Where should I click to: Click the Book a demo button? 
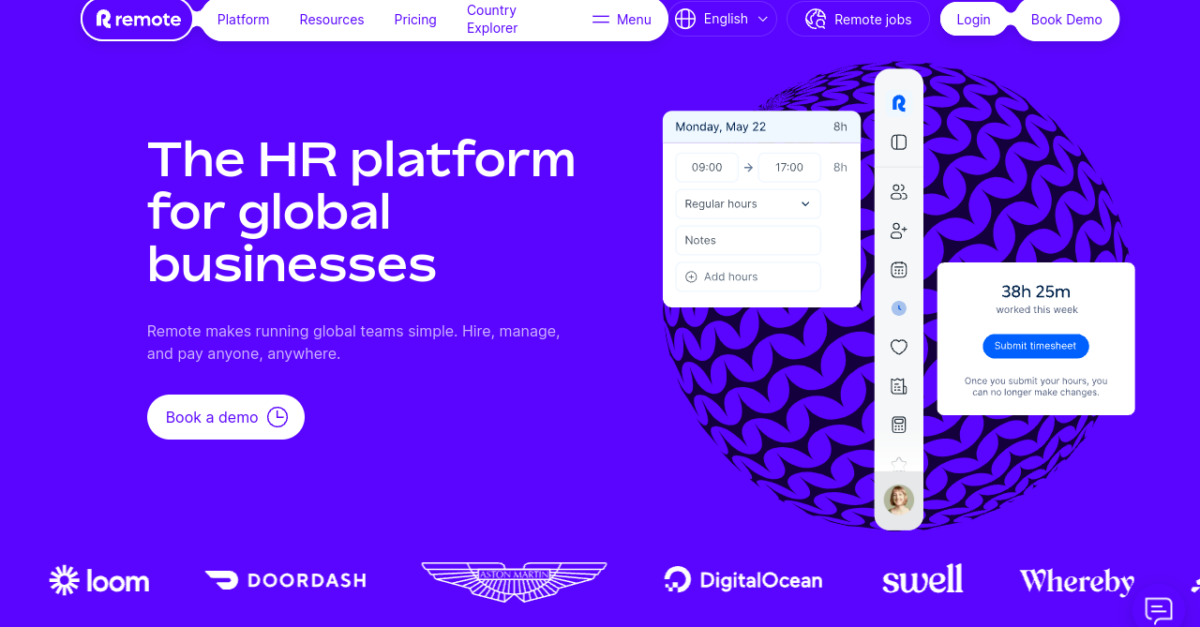[225, 417]
